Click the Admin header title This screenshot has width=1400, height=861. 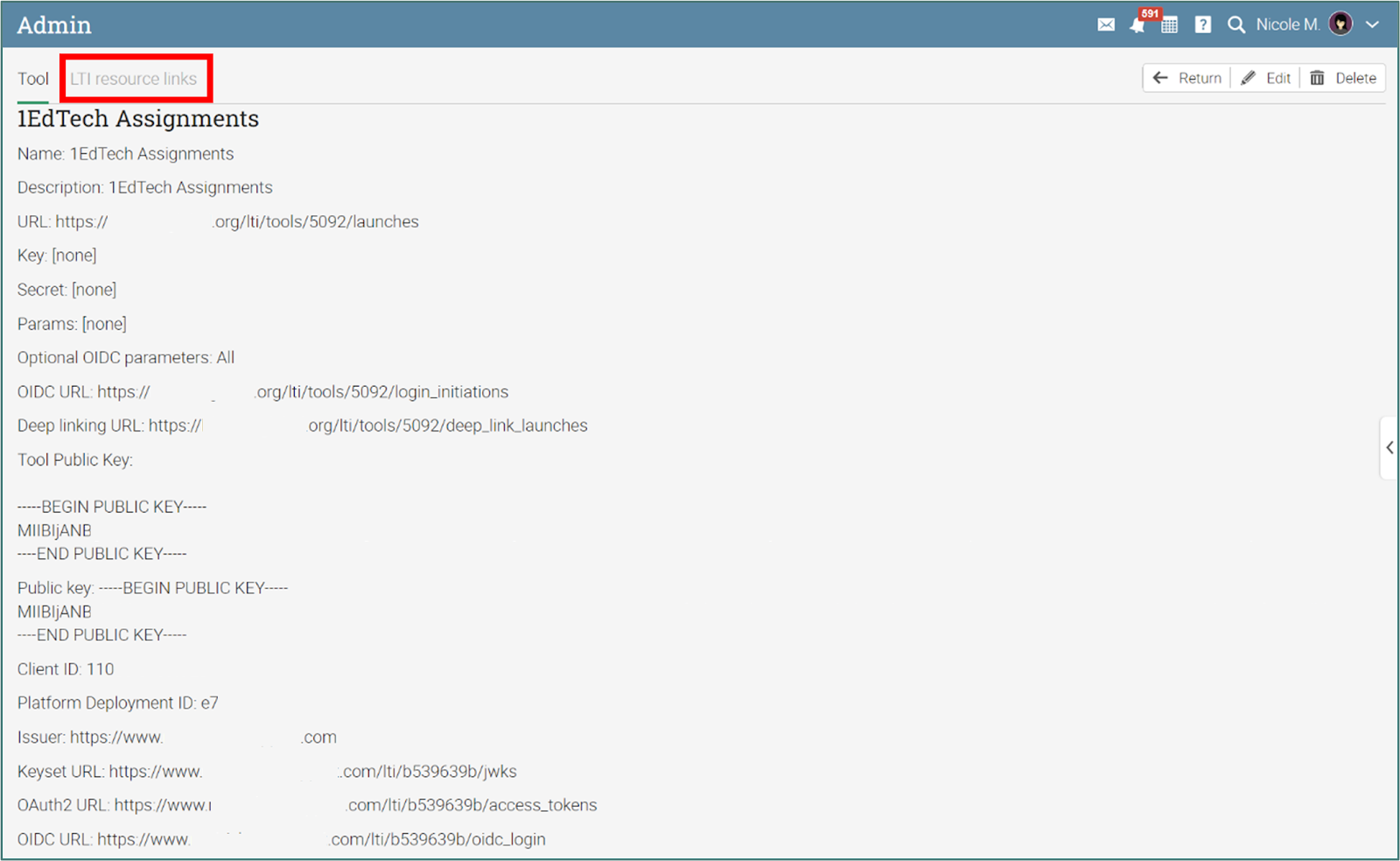pyautogui.click(x=54, y=24)
